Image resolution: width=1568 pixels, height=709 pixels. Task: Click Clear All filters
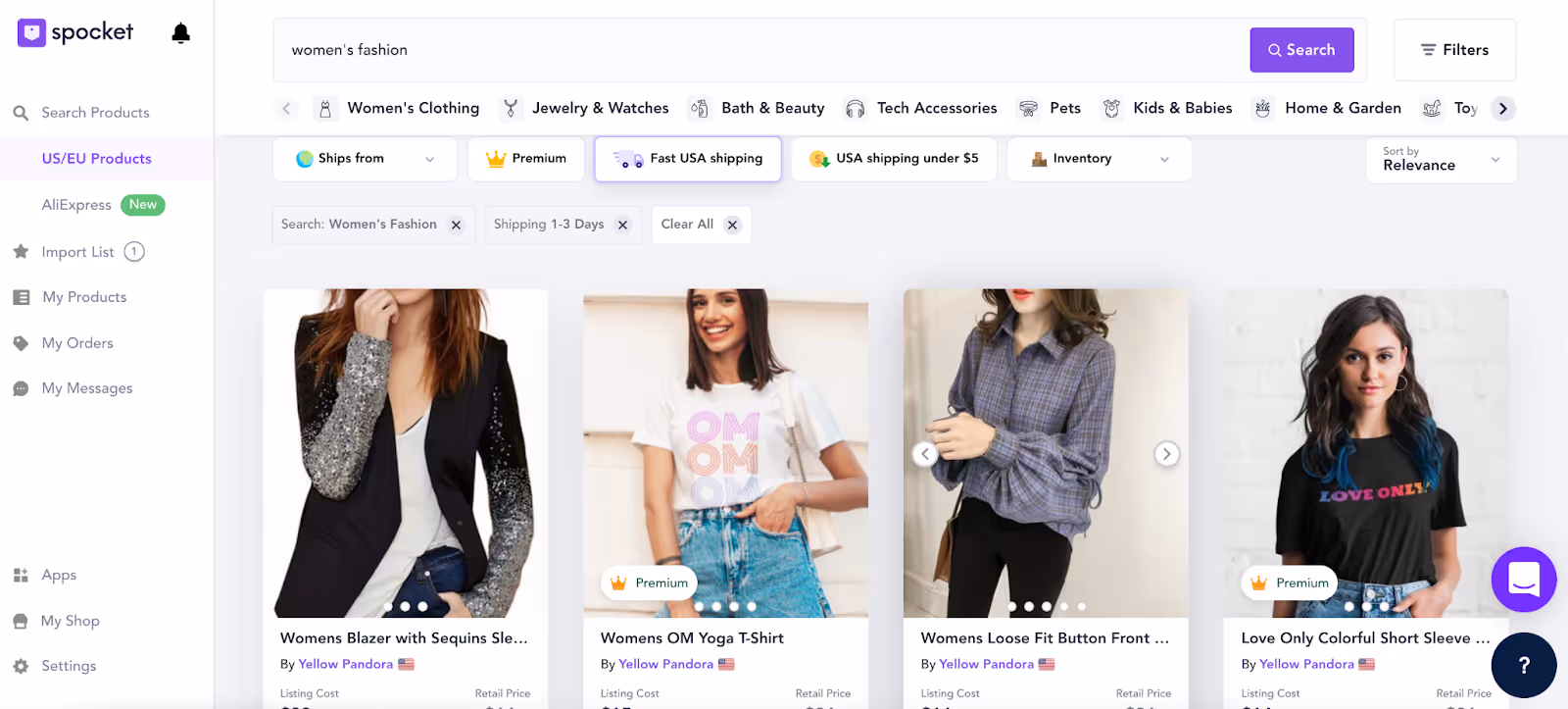pyautogui.click(x=700, y=225)
